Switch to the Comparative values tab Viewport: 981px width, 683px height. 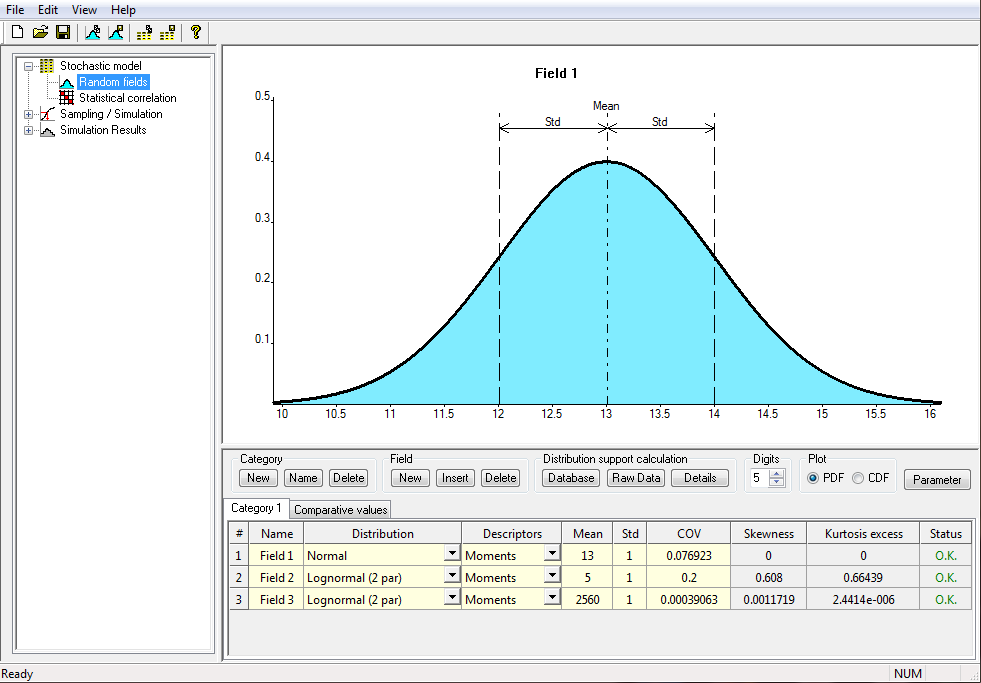coord(340,509)
